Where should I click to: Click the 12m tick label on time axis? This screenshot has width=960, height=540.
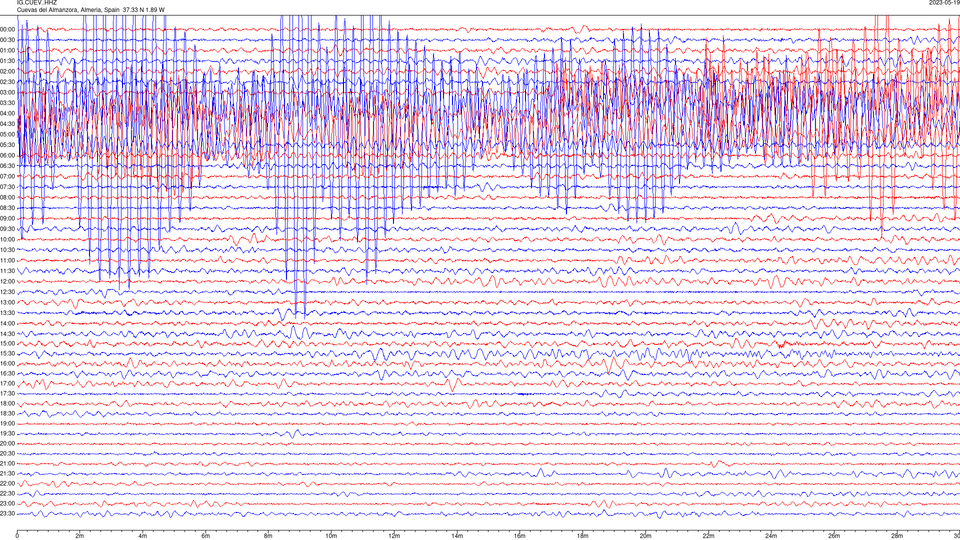tap(394, 536)
